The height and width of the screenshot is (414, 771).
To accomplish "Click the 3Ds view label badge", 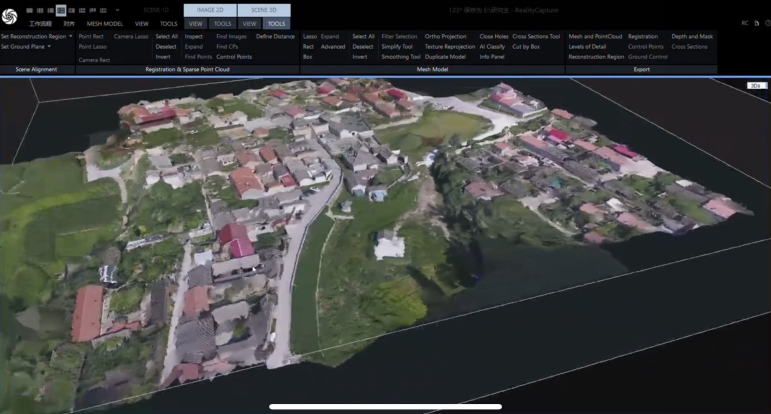I will point(757,86).
